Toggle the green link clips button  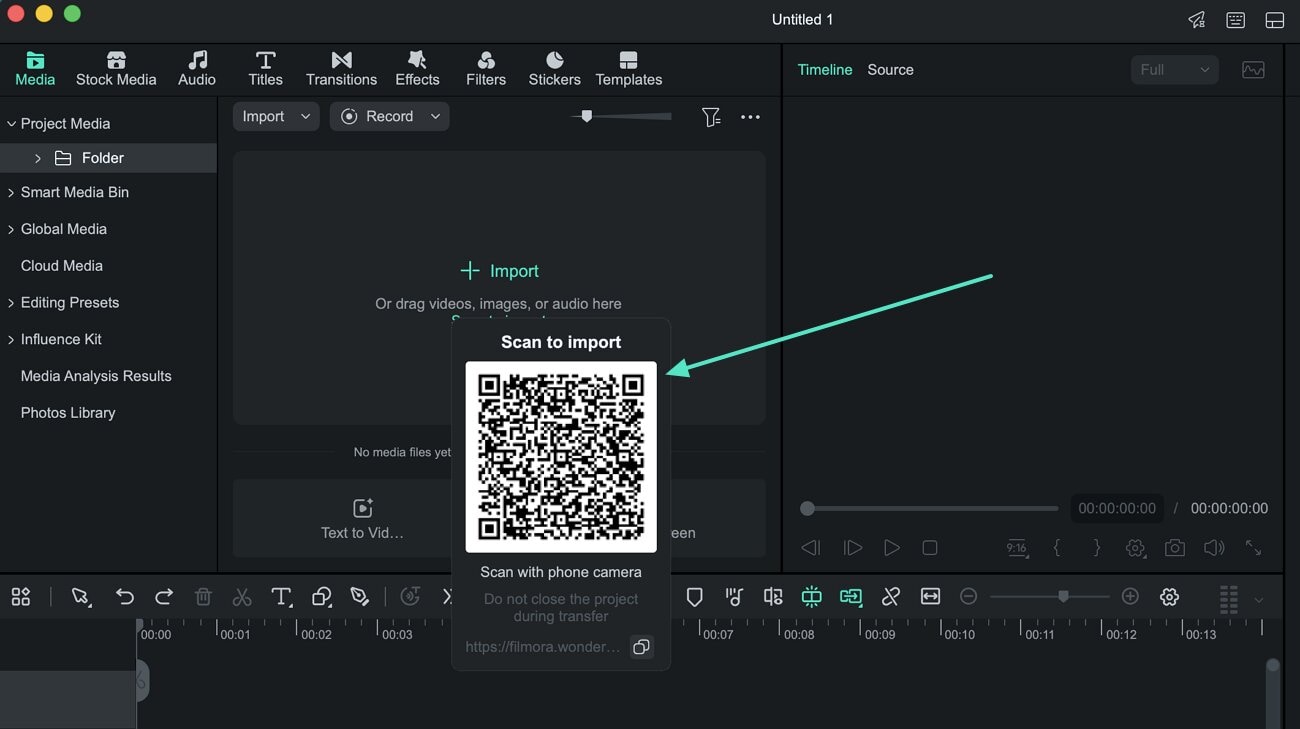coord(851,597)
